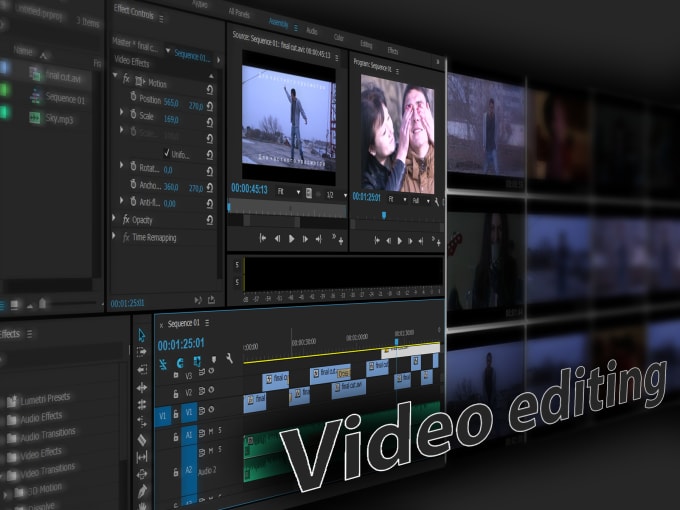
Task: Play the Program monitor sequence
Action: pyautogui.click(x=399, y=241)
